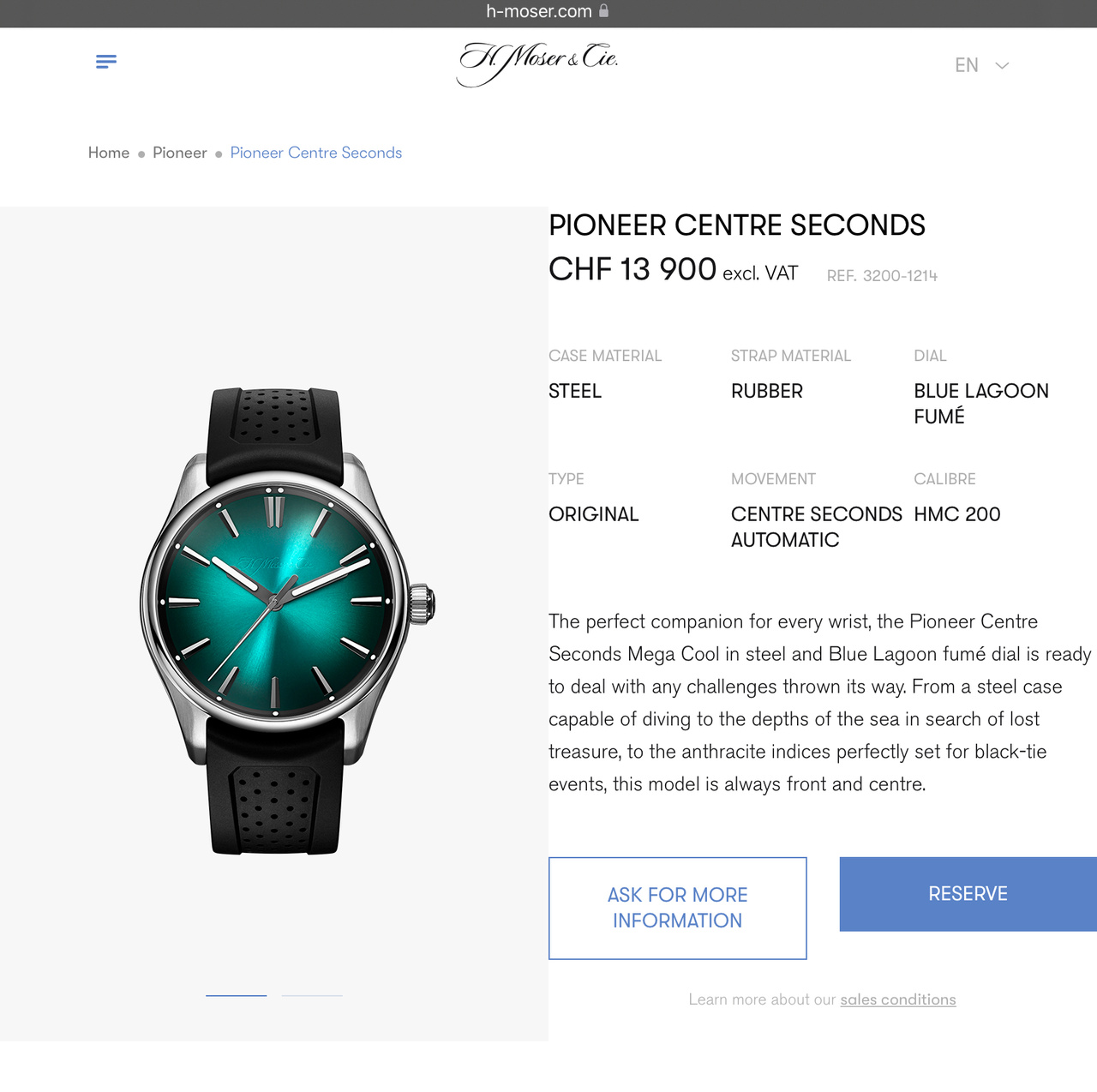The height and width of the screenshot is (1092, 1097).
Task: Click the CHF 13 900 price
Action: coord(632,269)
